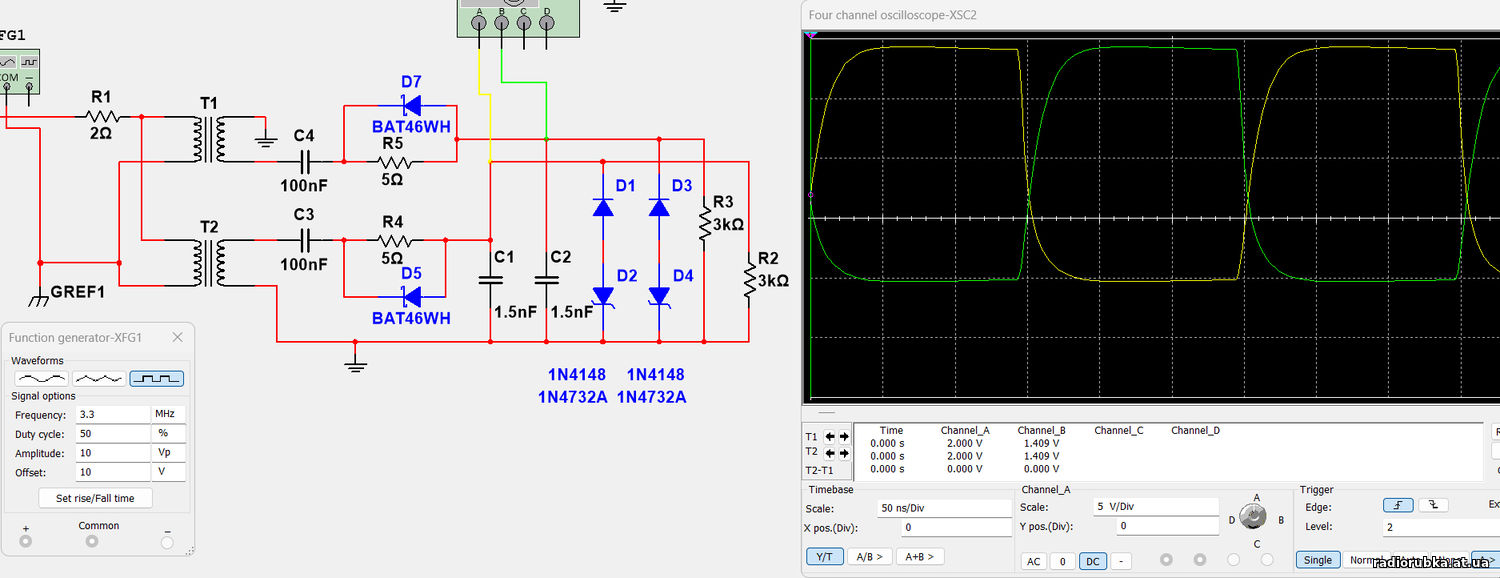Click the Set rise/Fall time button
1500x578 pixels.
pyautogui.click(x=95, y=498)
